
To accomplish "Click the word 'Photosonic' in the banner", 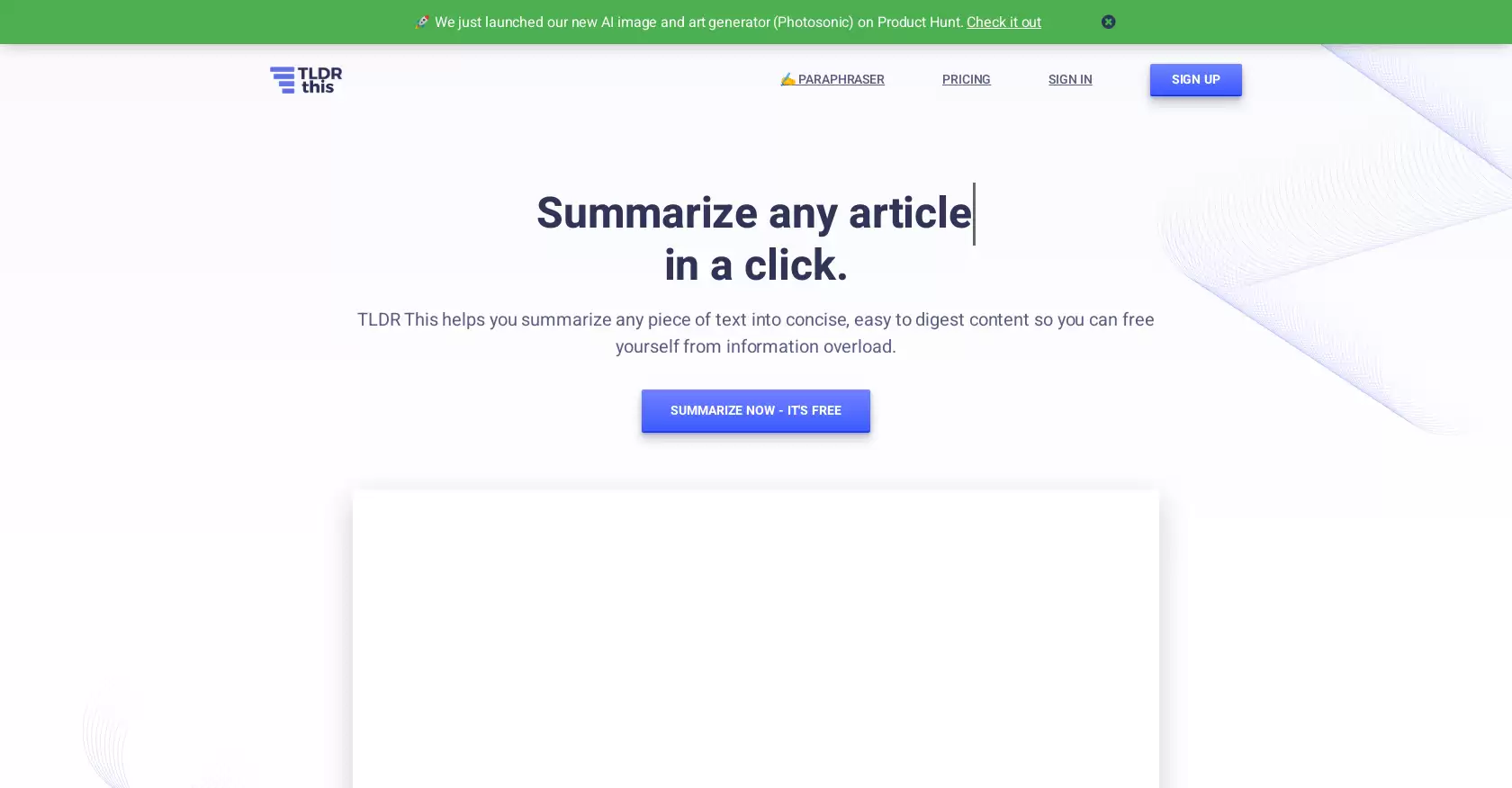I will coord(814,22).
